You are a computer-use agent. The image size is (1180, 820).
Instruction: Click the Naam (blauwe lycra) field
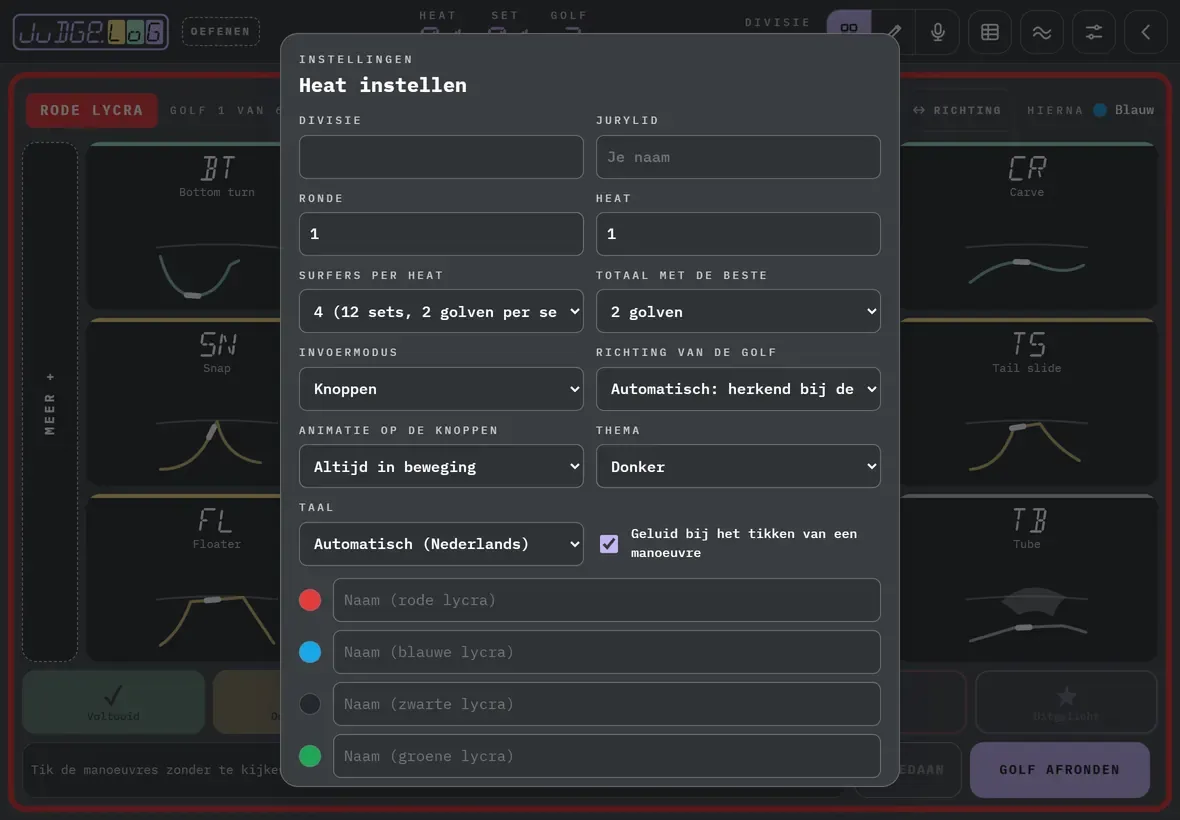(x=607, y=652)
